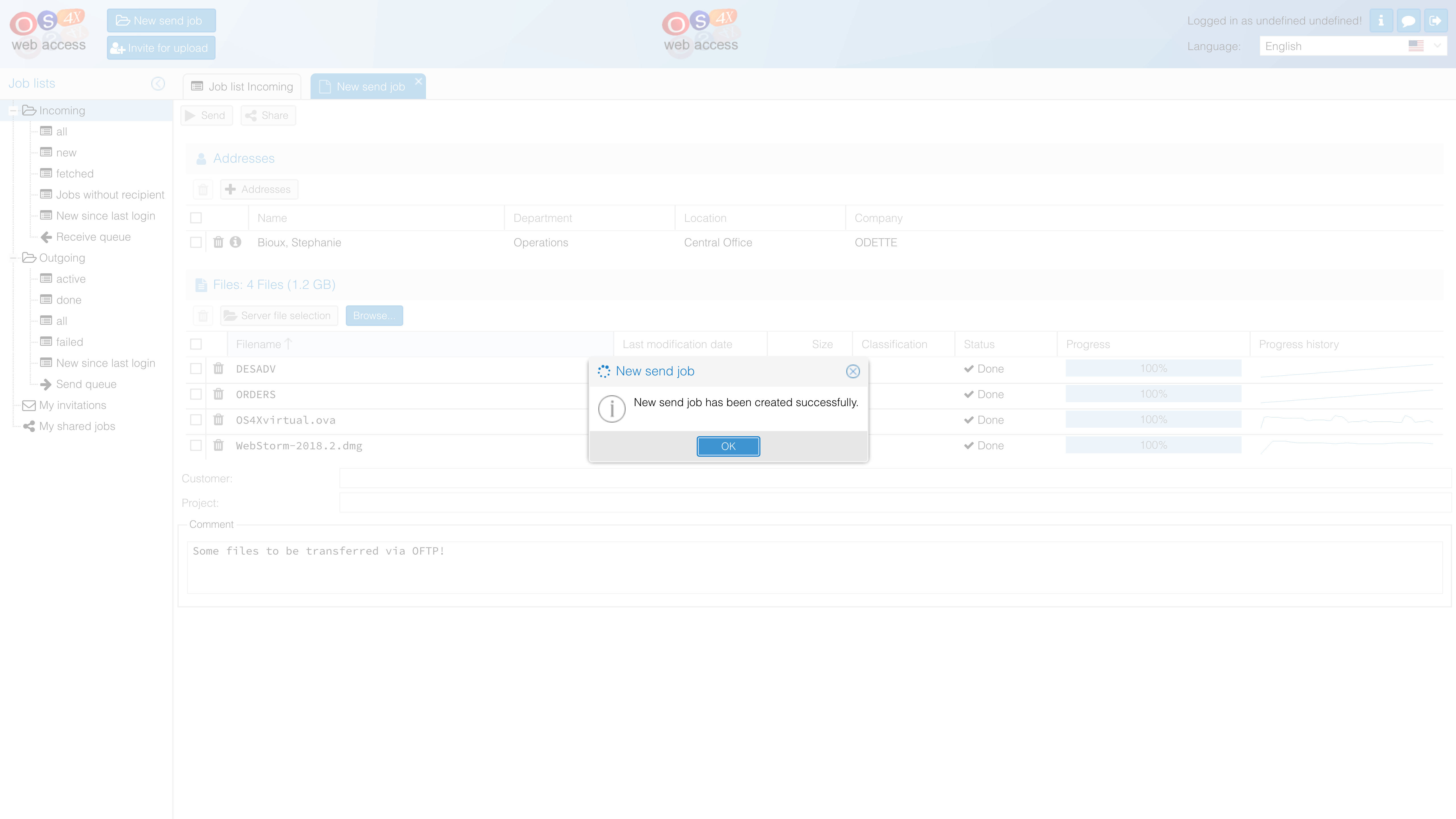The width and height of the screenshot is (1456, 819).
Task: Check the ORDERS file checkbox
Action: tap(196, 394)
